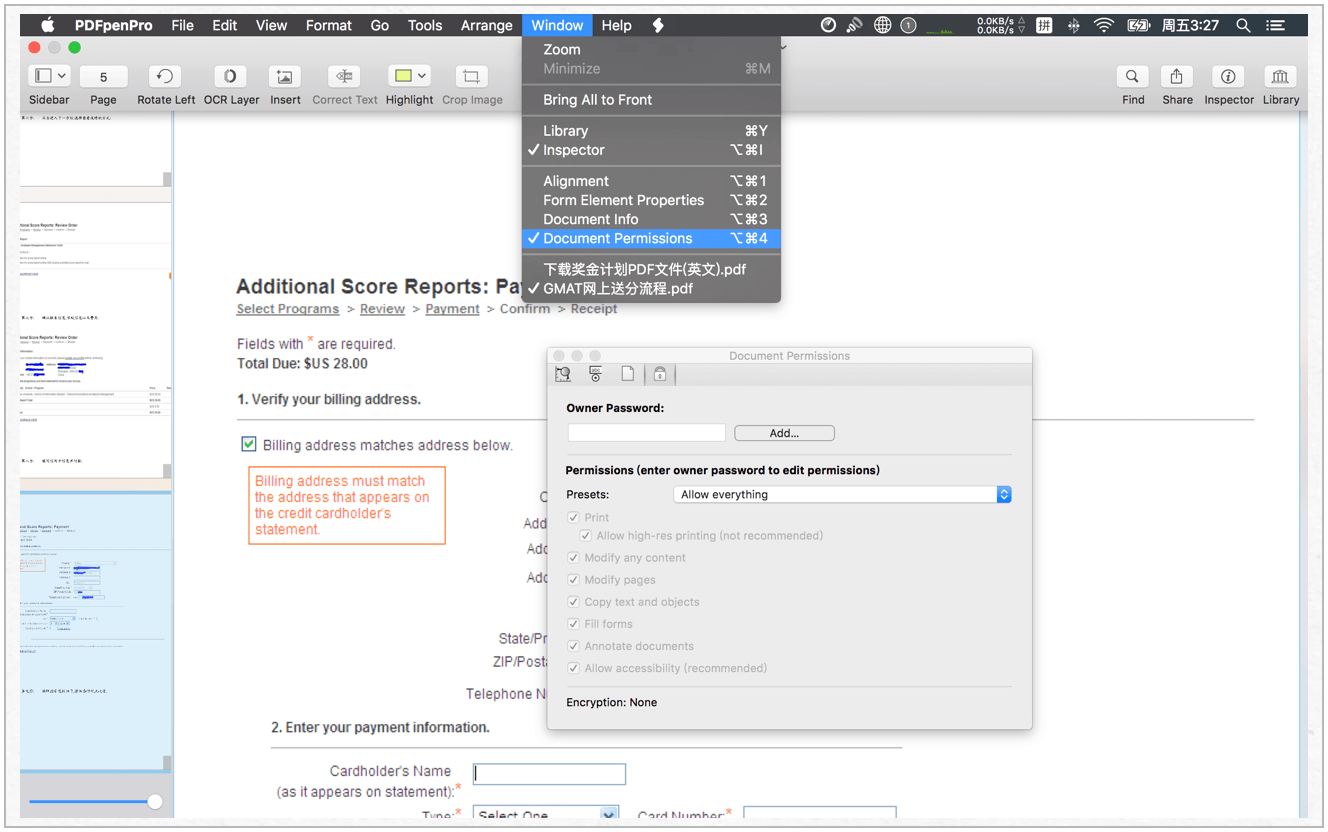The image size is (1328, 832).
Task: Open Notification Center list icon
Action: pyautogui.click(x=1276, y=25)
